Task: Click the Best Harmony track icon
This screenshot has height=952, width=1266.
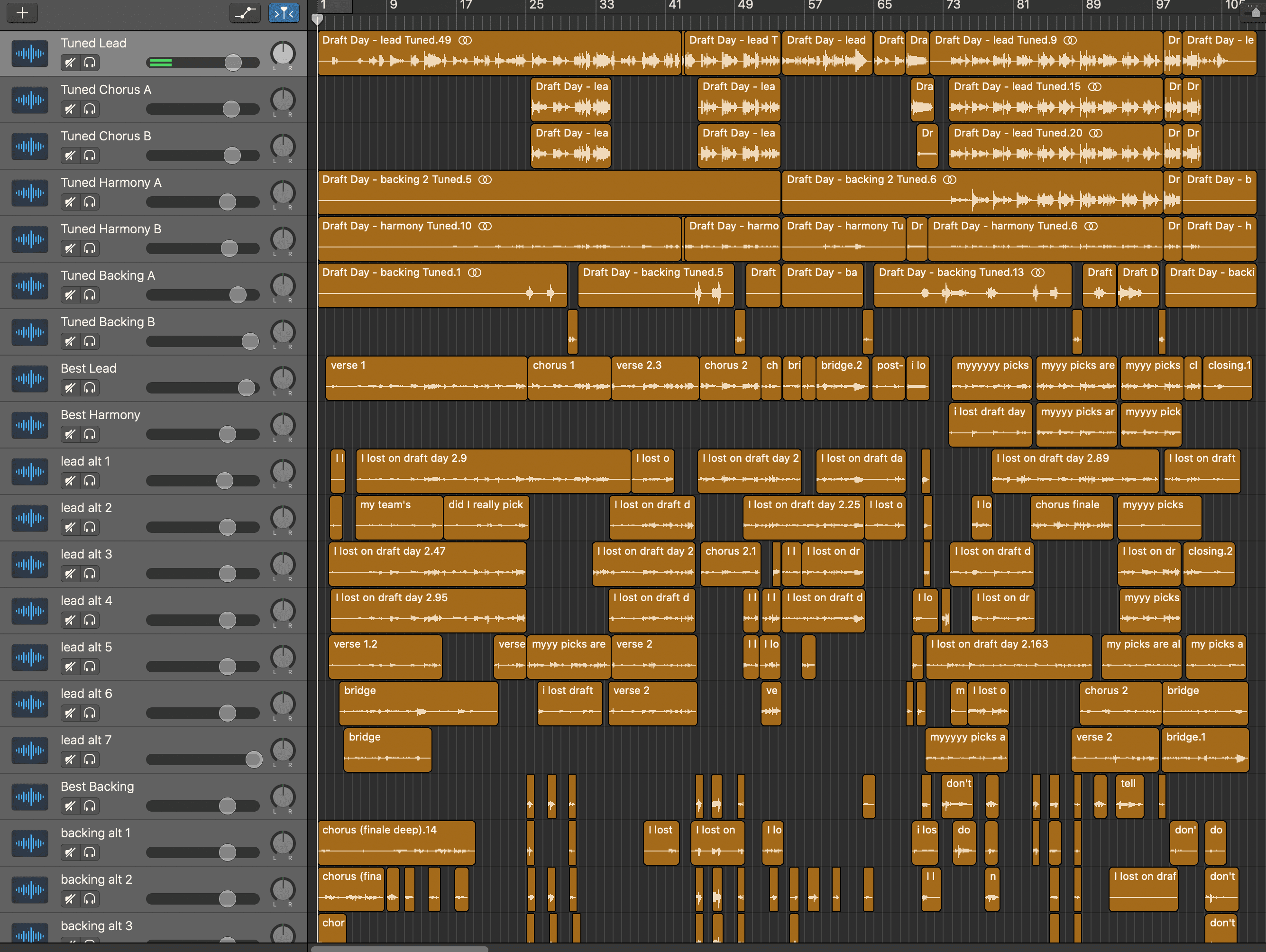Action: click(30, 425)
